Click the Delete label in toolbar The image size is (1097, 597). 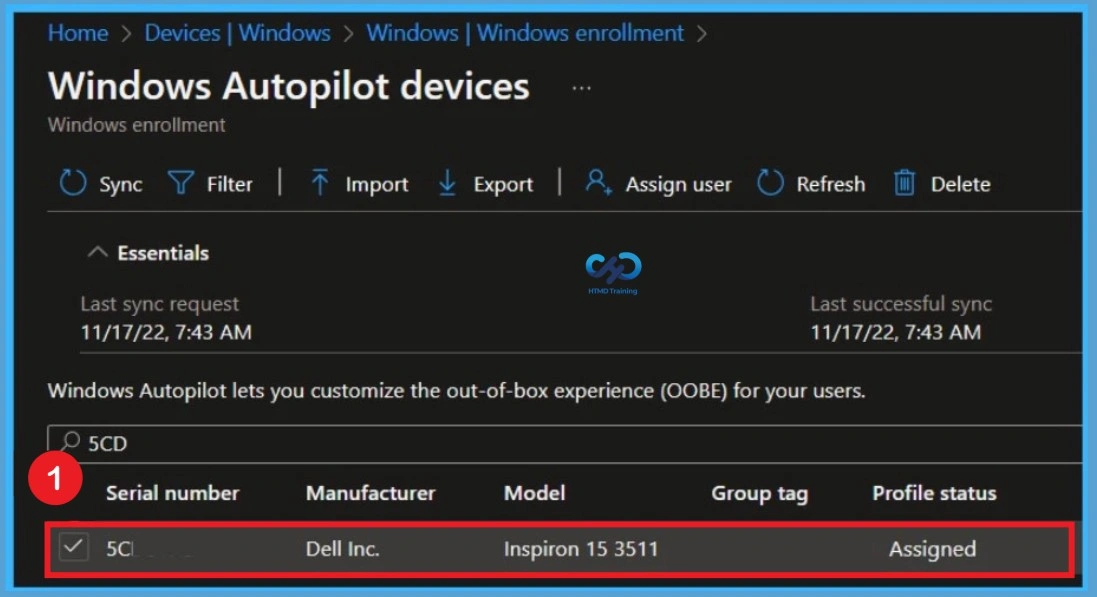click(960, 184)
